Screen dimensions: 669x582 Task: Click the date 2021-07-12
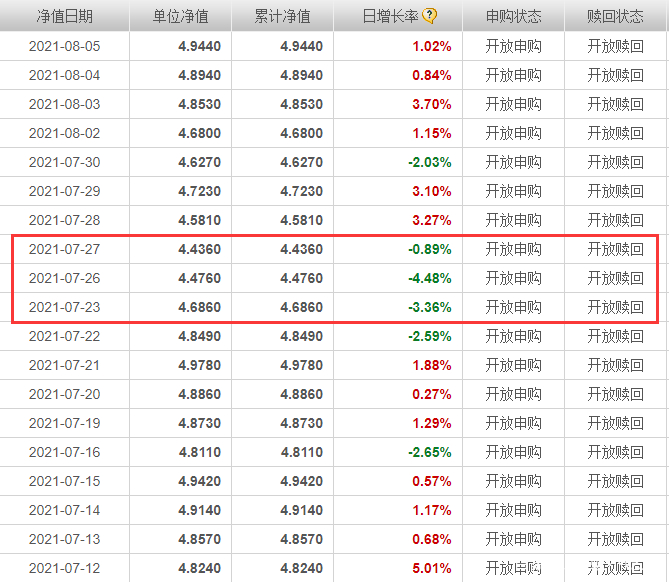pyautogui.click(x=64, y=568)
